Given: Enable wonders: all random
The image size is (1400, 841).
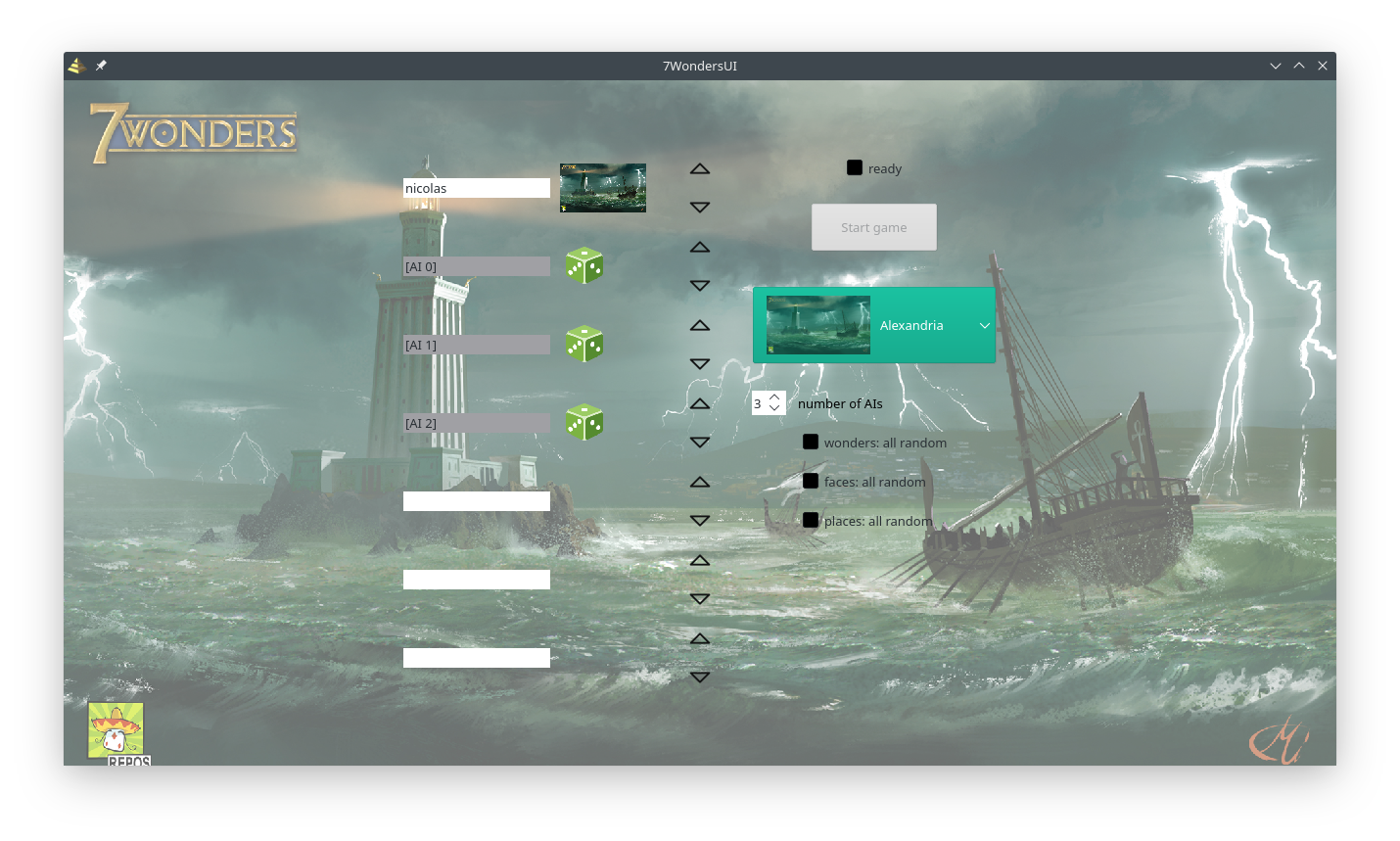Looking at the screenshot, I should [811, 442].
